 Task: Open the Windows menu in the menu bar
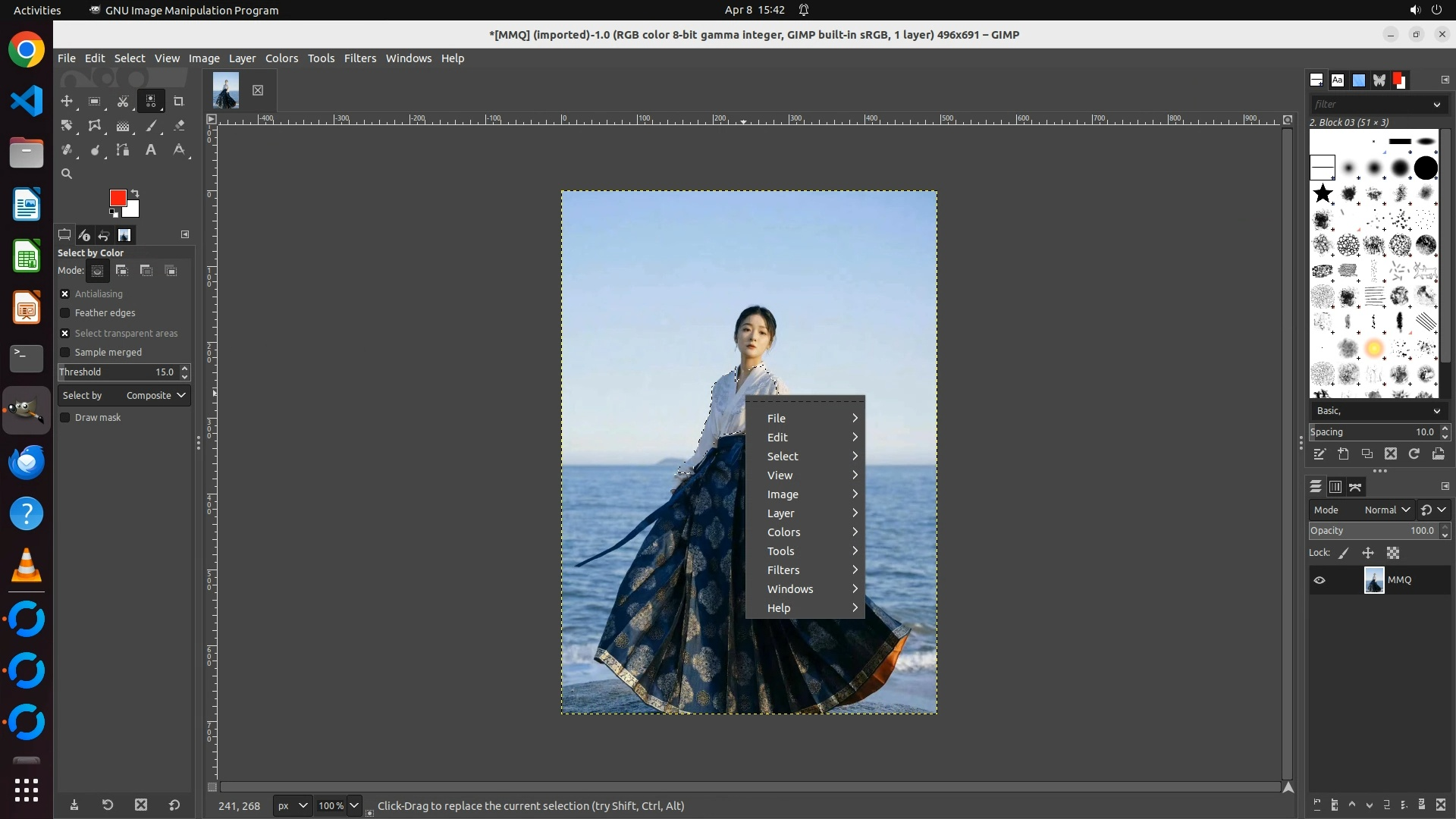tap(408, 58)
